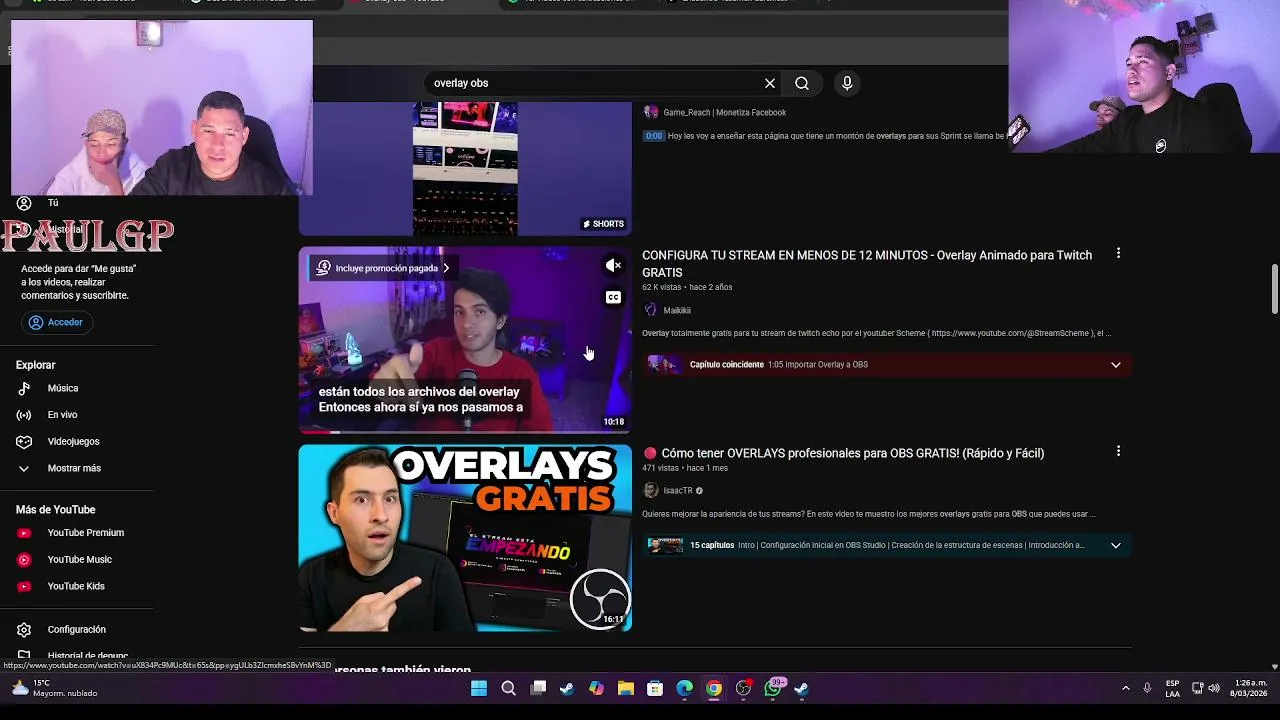Screen dimensions: 1280x720
Task: Open the 'OVERLAYS GRATIS' video thumbnail
Action: click(x=465, y=538)
